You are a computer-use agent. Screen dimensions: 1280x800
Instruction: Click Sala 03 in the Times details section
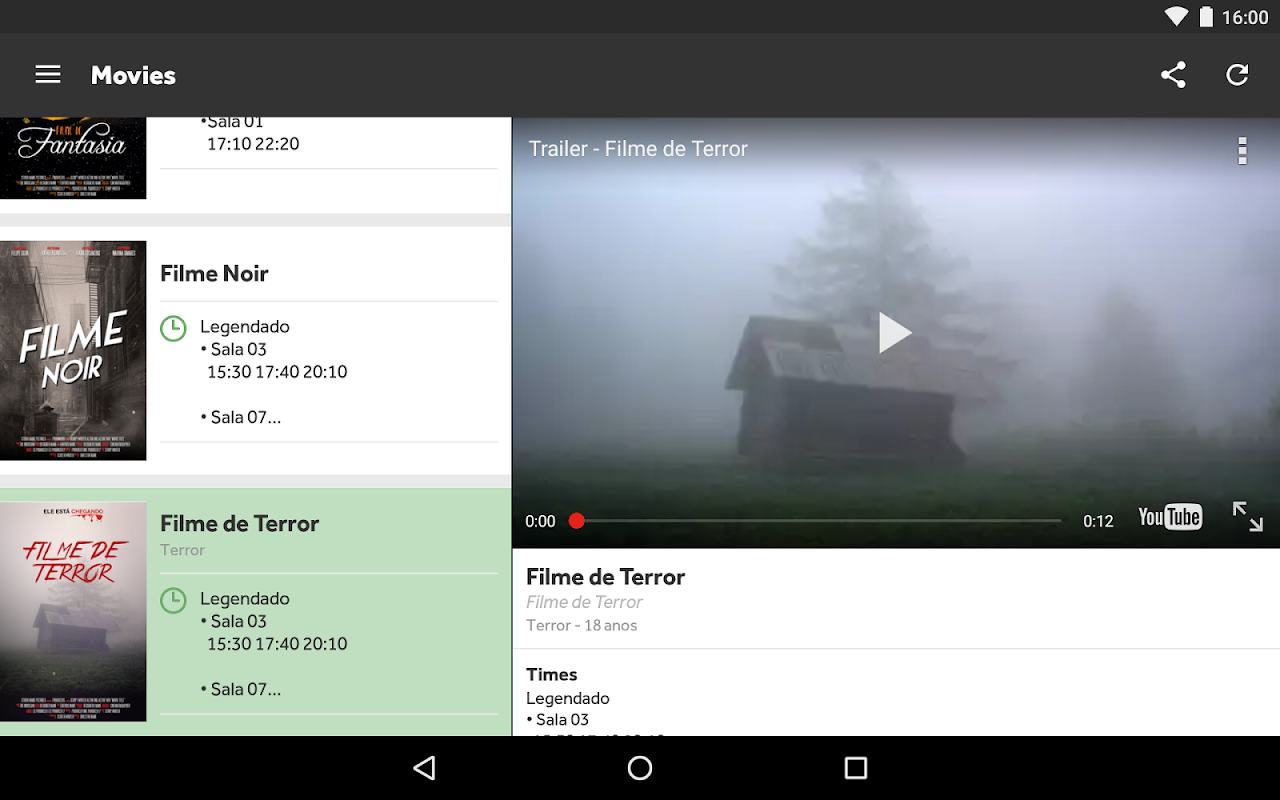click(557, 719)
